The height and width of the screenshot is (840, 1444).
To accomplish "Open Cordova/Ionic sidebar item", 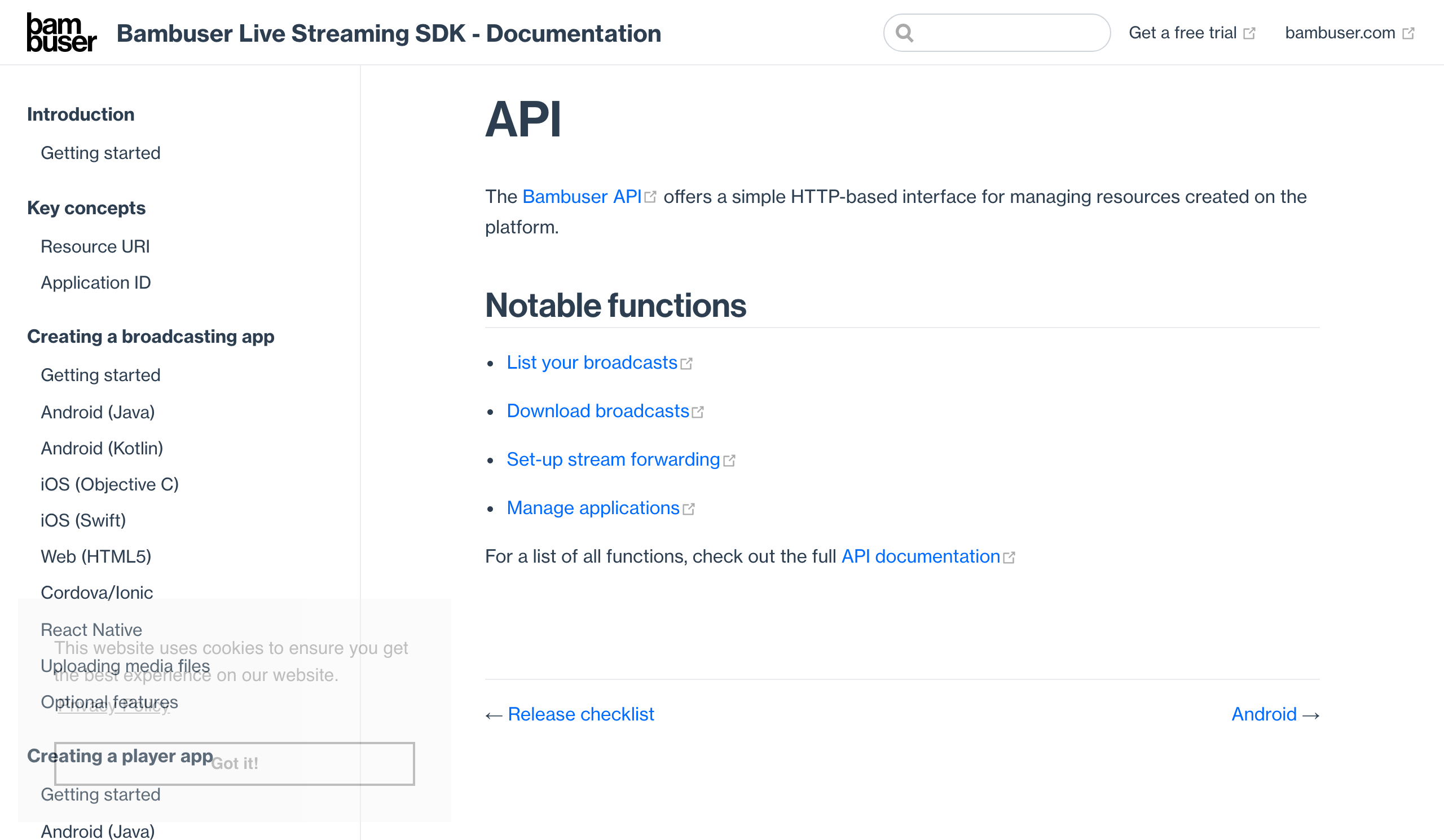I will pyautogui.click(x=97, y=593).
